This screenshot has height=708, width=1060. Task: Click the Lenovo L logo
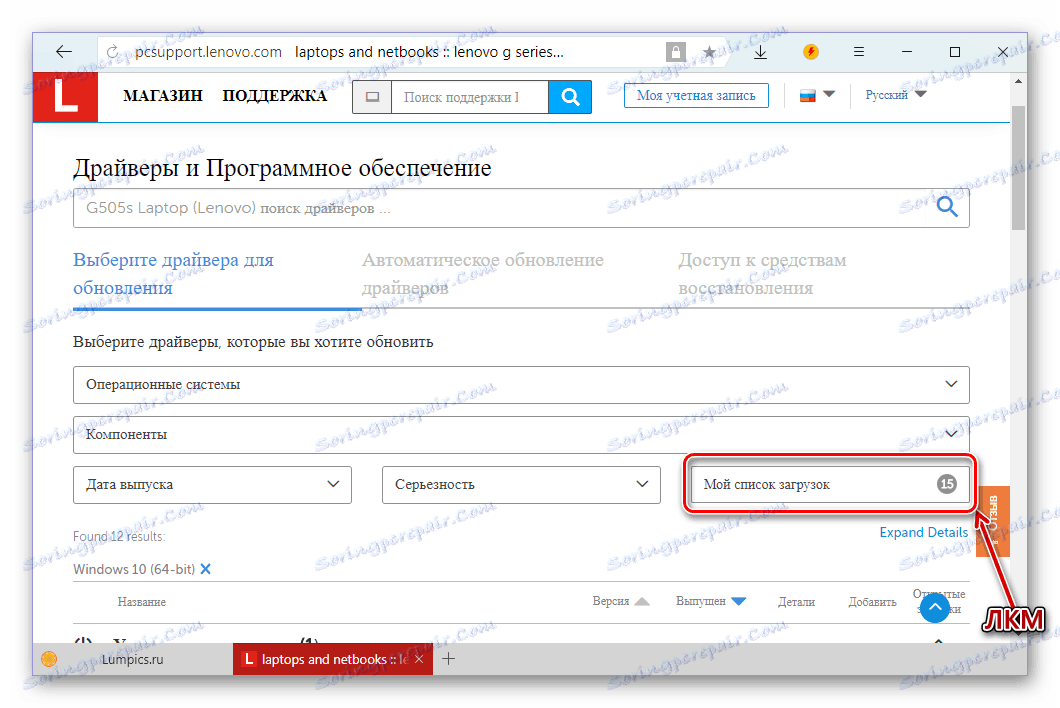click(x=64, y=97)
